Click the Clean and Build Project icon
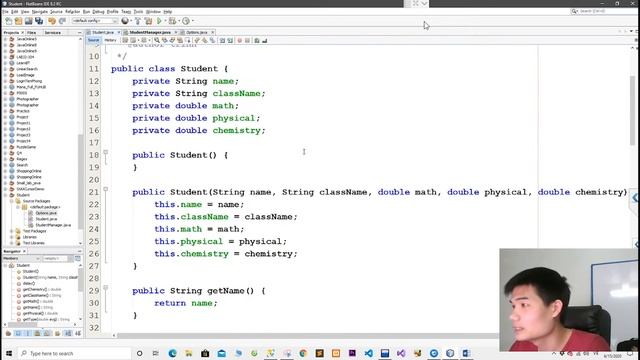The width and height of the screenshot is (640, 360). [x=148, y=21]
